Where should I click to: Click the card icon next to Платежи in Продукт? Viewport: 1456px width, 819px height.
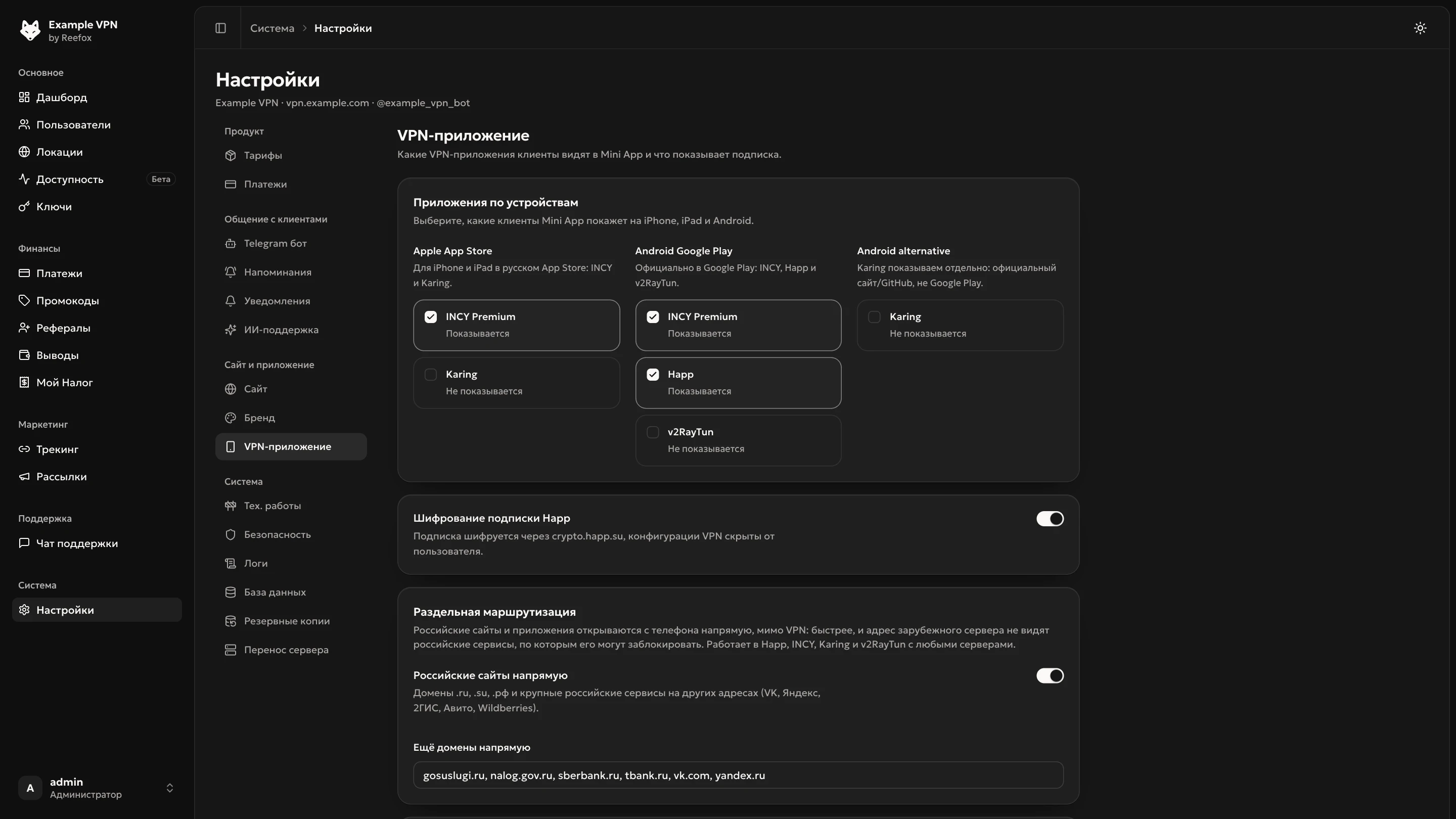[x=230, y=184]
